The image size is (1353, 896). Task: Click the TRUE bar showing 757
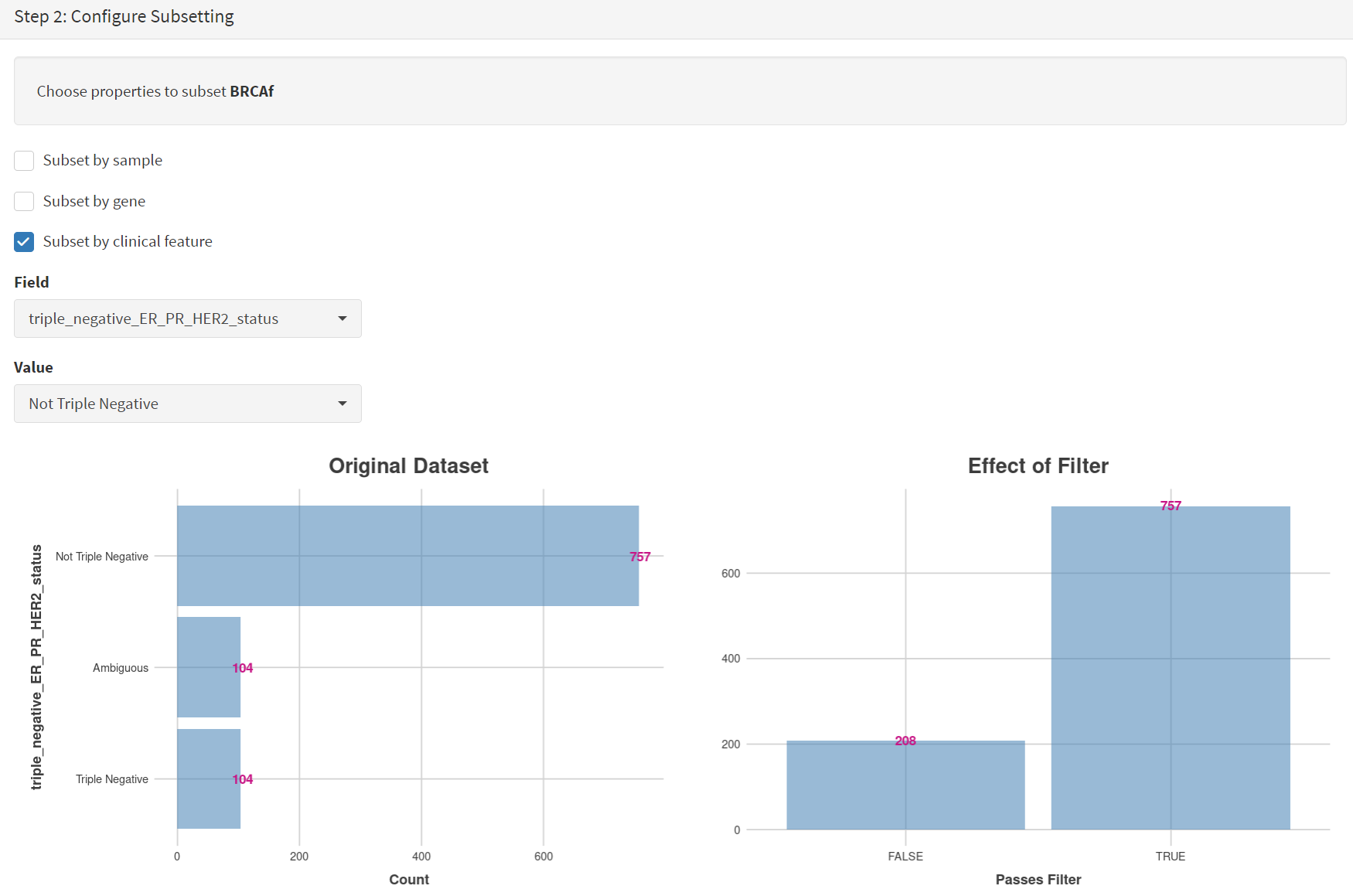[1171, 668]
